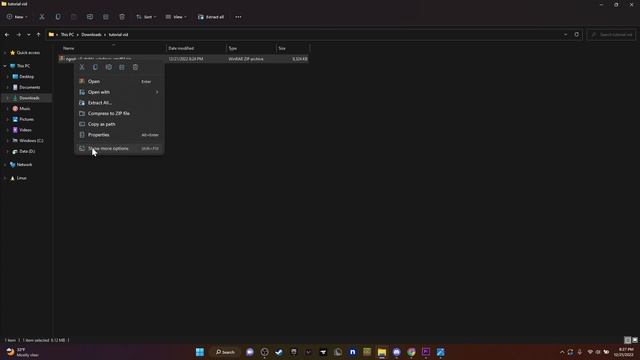Viewport: 640px width, 360px height.
Task: Click the weather widget on the taskbar
Action: [22, 352]
